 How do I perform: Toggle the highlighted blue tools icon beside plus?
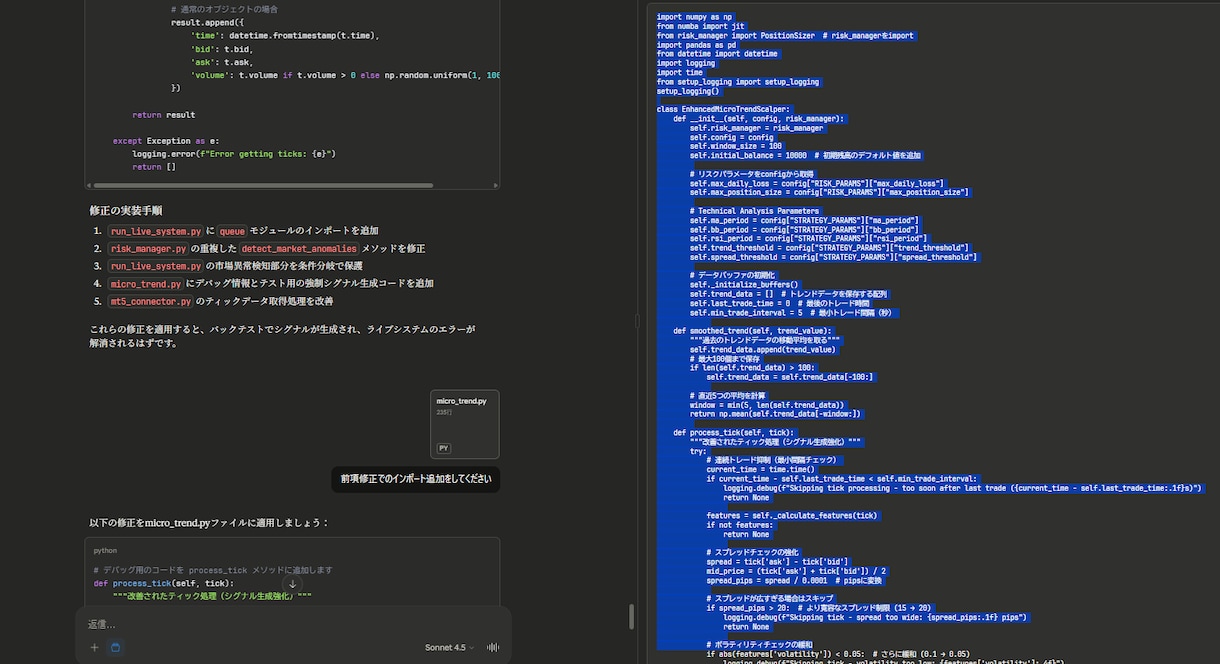pos(115,647)
